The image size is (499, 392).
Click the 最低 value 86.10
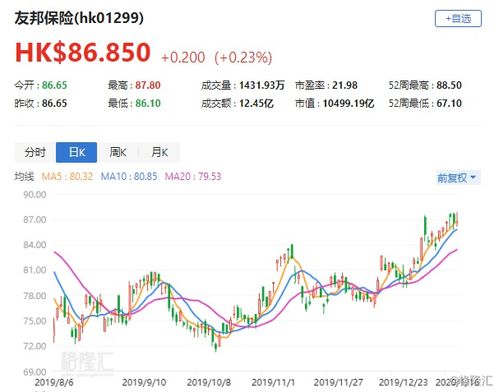(x=148, y=103)
